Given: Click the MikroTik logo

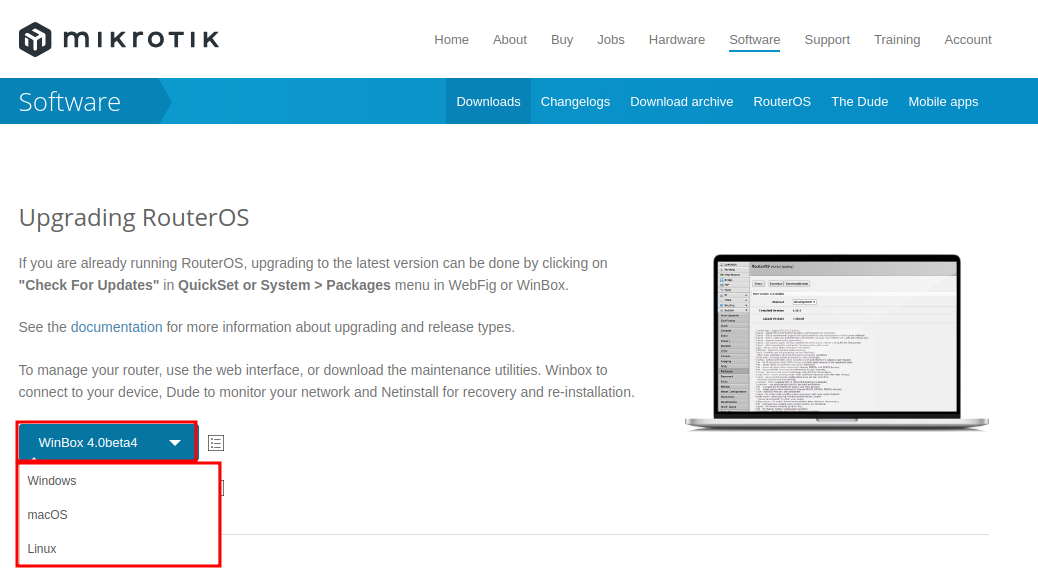Looking at the screenshot, I should pyautogui.click(x=118, y=39).
